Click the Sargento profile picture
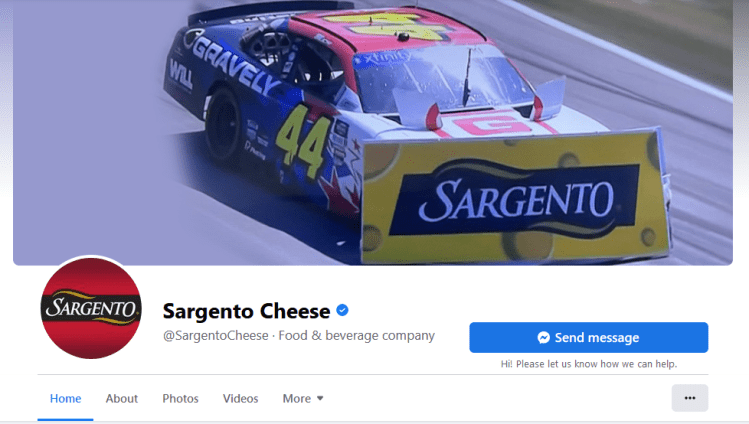The image size is (749, 424). [x=91, y=308]
